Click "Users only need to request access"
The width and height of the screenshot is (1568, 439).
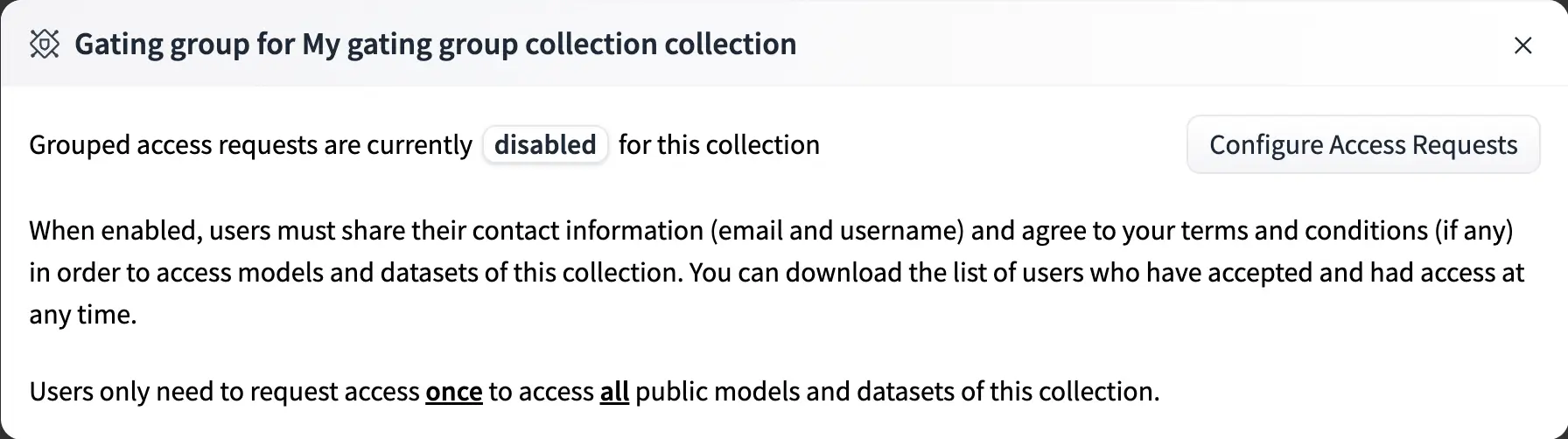click(224, 391)
